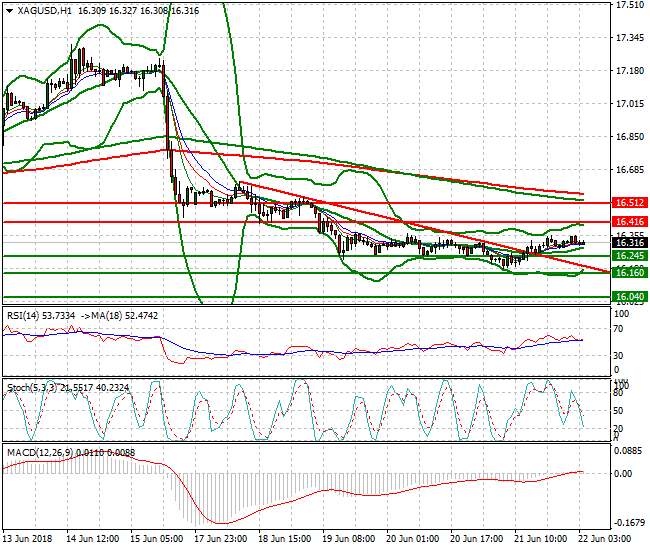Click the RSI(14) 53.7334 indicator label
This screenshot has width=650, height=550.
[x=41, y=316]
